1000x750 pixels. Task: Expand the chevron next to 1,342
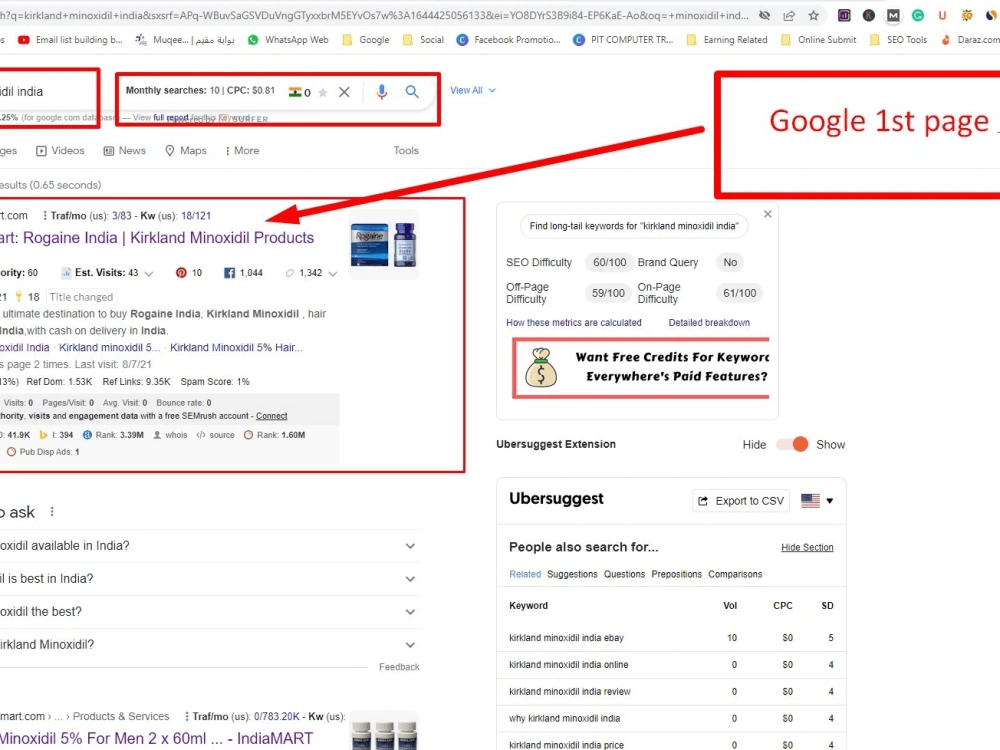332,274
